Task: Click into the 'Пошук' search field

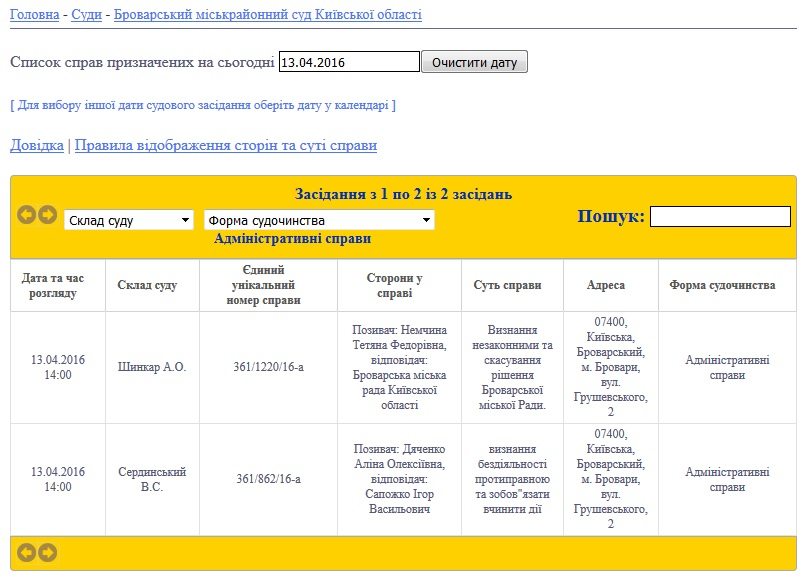Action: click(x=720, y=216)
